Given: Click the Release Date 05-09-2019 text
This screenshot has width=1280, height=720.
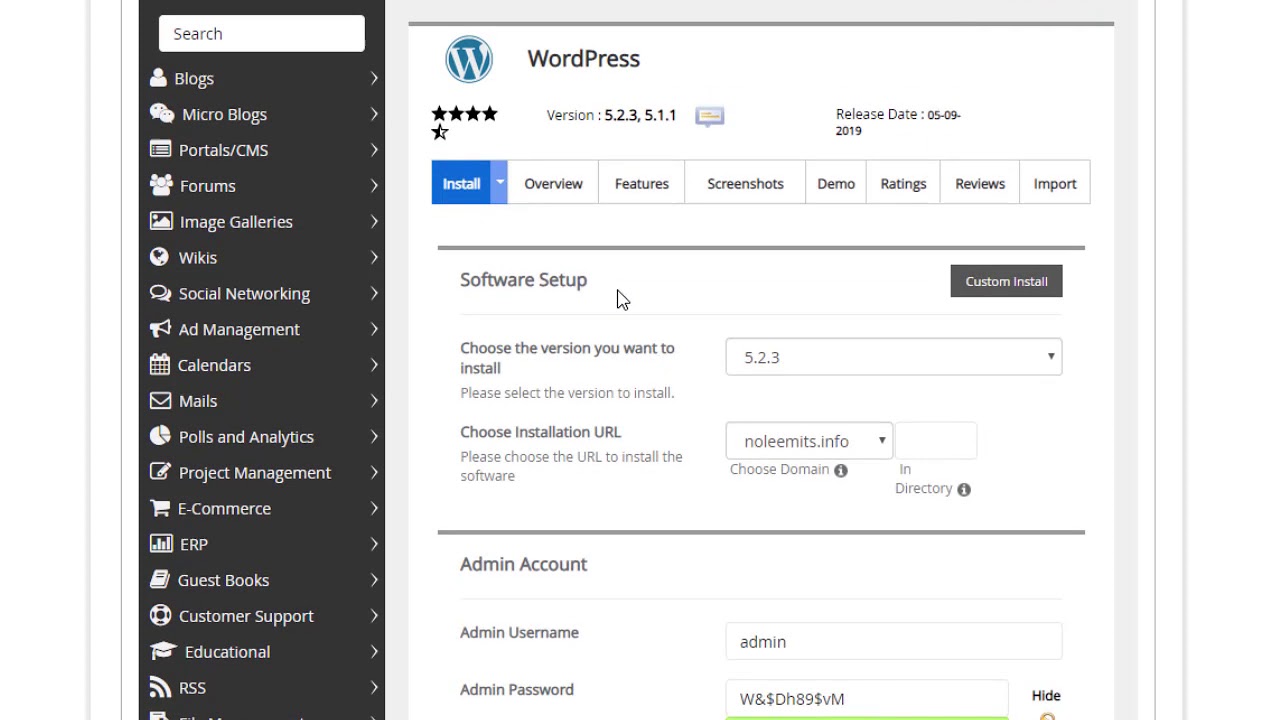Looking at the screenshot, I should pos(898,122).
